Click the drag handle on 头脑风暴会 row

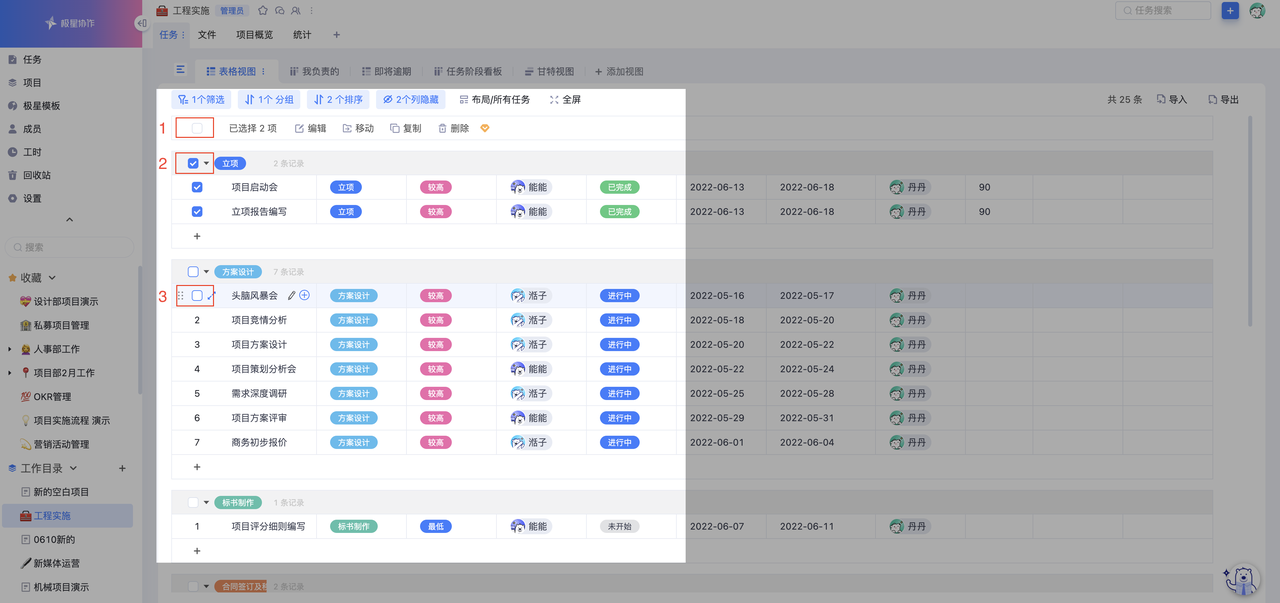(x=181, y=296)
